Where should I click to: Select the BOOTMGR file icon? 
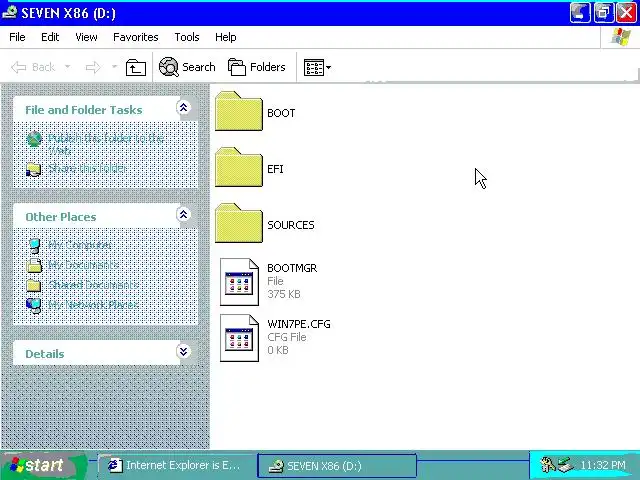pyautogui.click(x=239, y=282)
